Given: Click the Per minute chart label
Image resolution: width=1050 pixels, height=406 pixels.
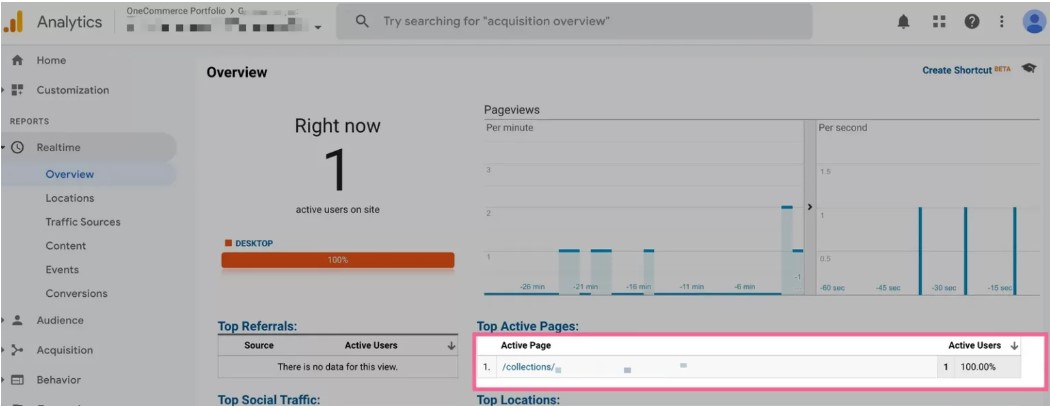Looking at the screenshot, I should [510, 127].
